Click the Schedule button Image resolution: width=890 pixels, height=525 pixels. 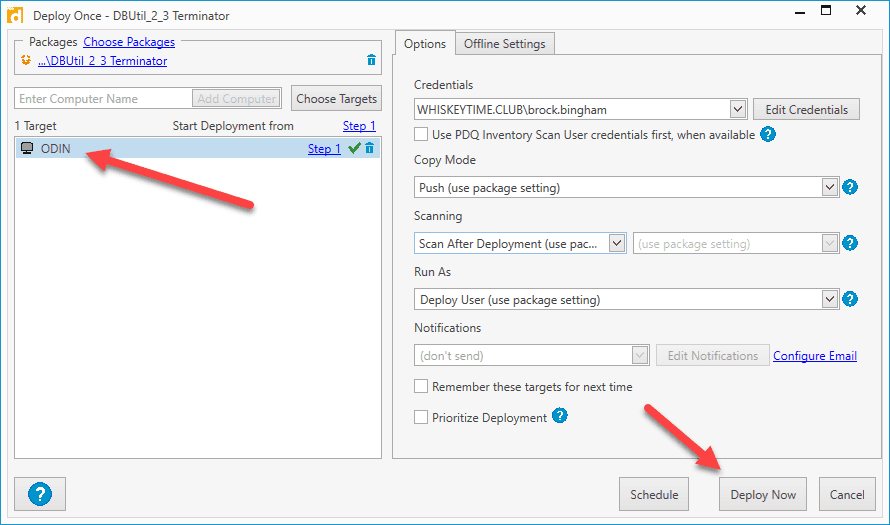[654, 494]
